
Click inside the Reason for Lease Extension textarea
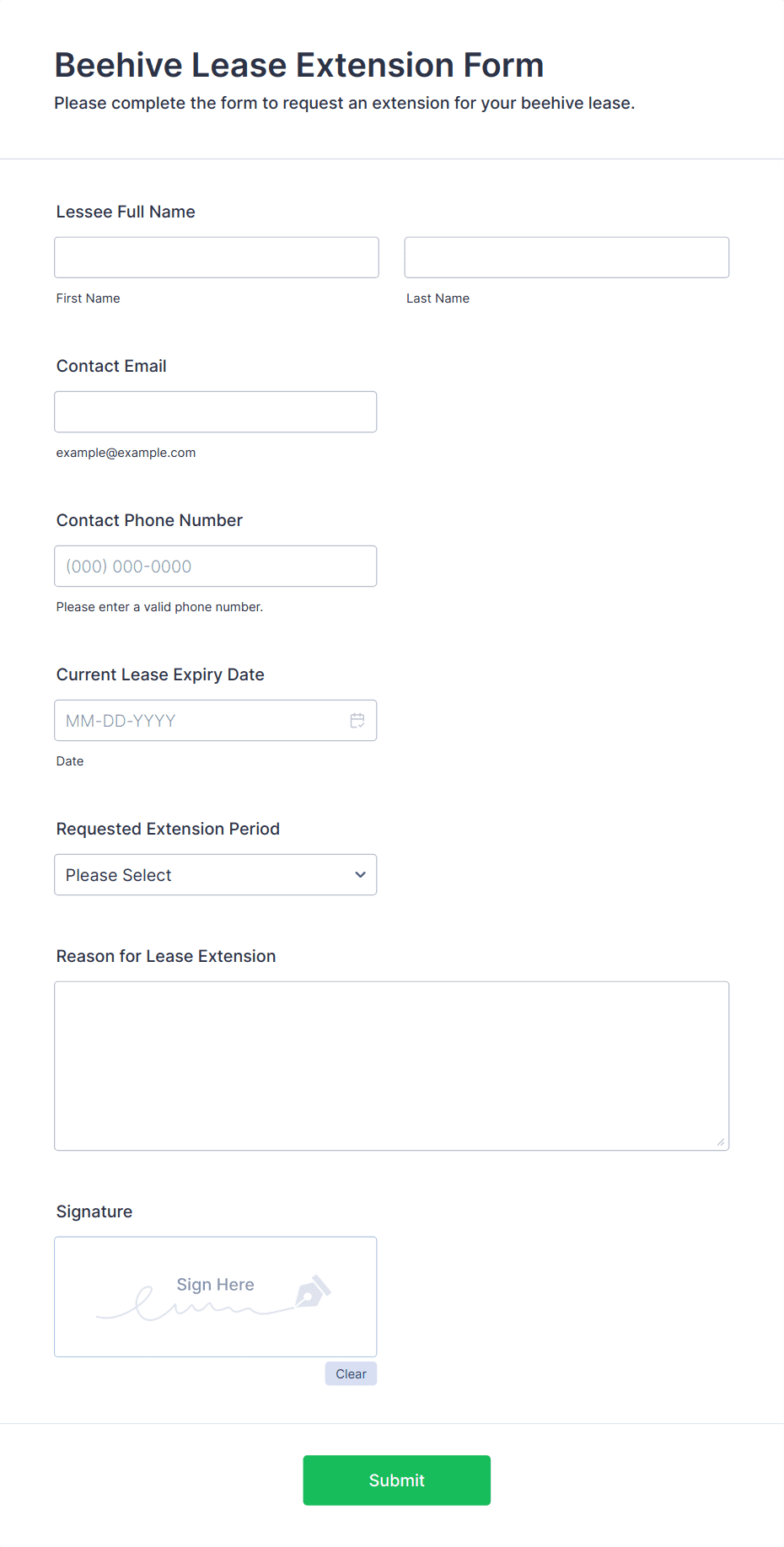(x=392, y=1066)
